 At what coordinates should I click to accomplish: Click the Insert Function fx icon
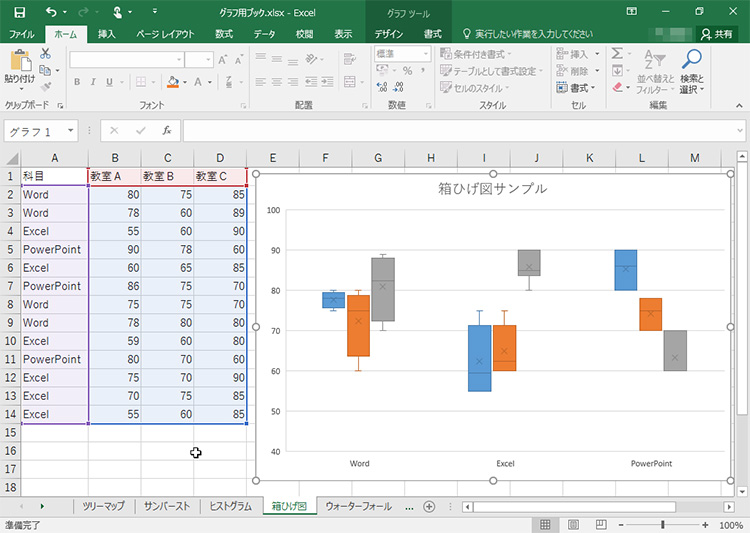point(167,131)
